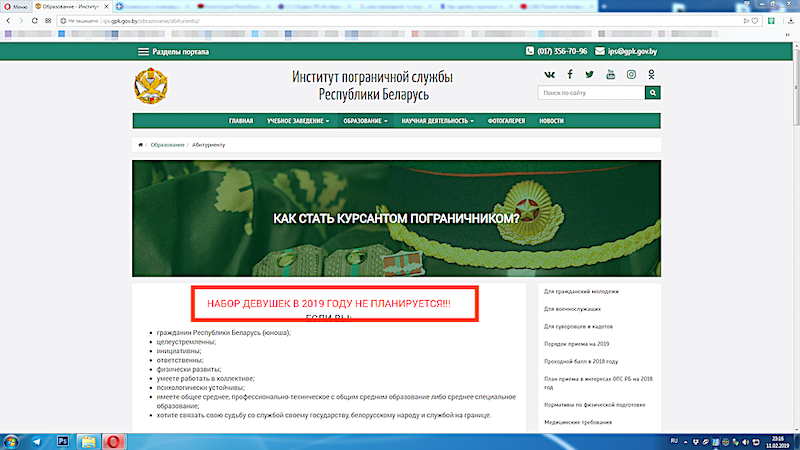Open the Odnoklassniki social icon

click(x=651, y=74)
